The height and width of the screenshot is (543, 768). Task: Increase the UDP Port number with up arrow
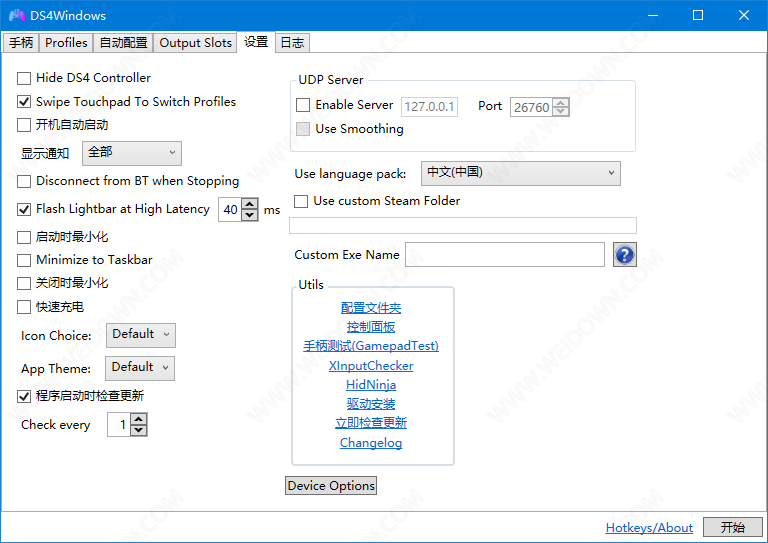click(561, 103)
